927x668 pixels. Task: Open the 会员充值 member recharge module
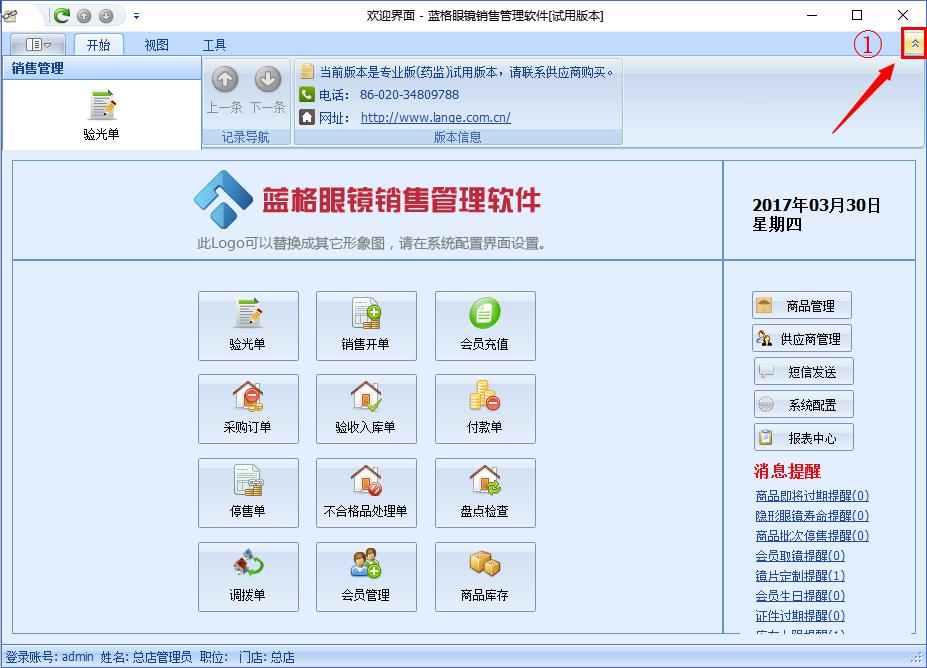[x=485, y=325]
